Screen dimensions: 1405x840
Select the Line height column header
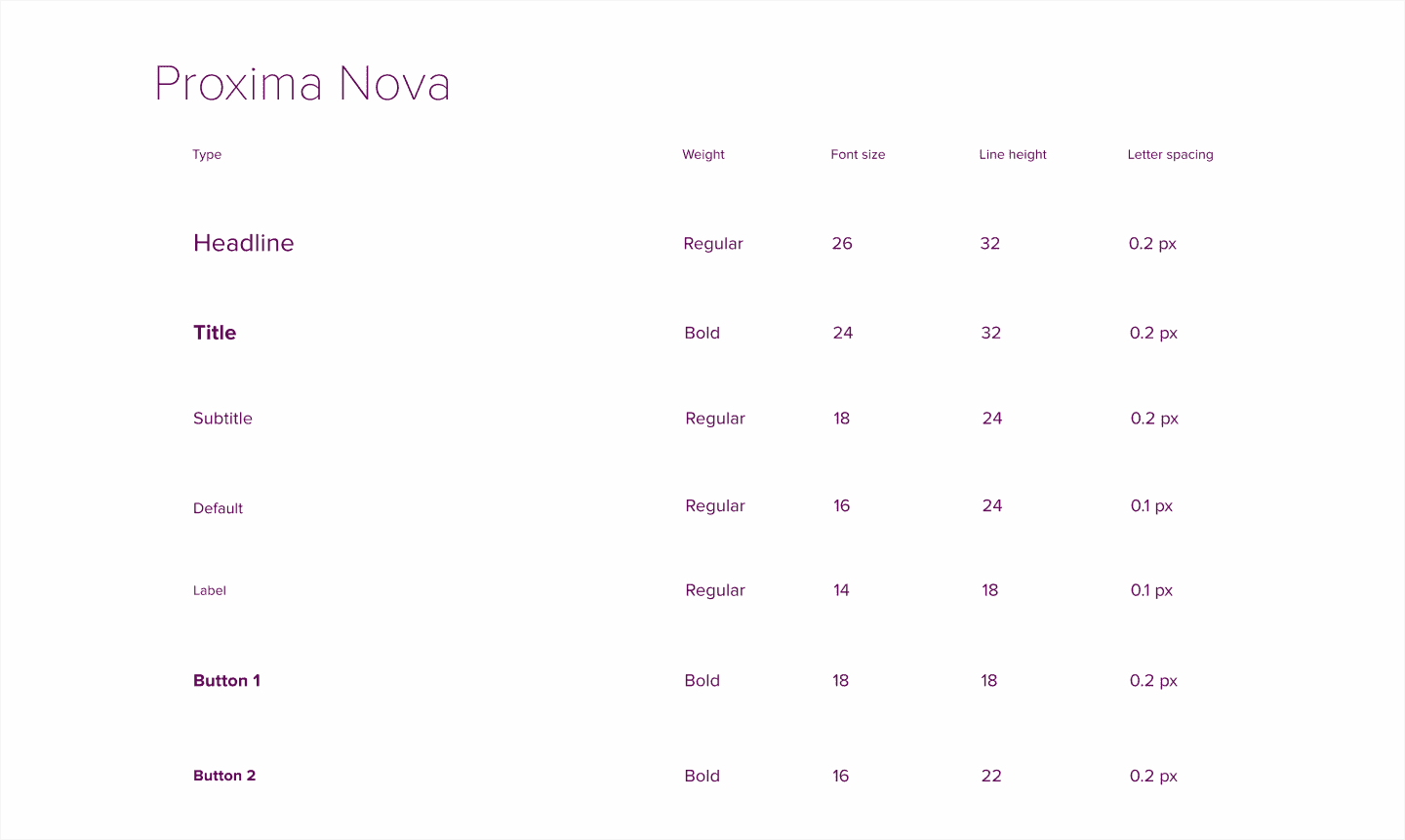(1013, 154)
